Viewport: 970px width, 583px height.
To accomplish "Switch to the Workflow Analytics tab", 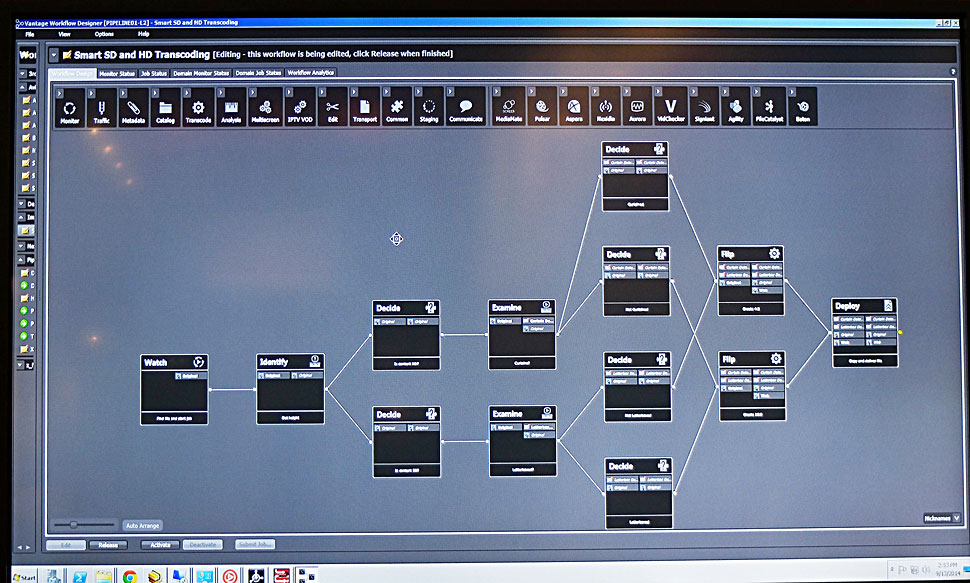I will pos(311,72).
